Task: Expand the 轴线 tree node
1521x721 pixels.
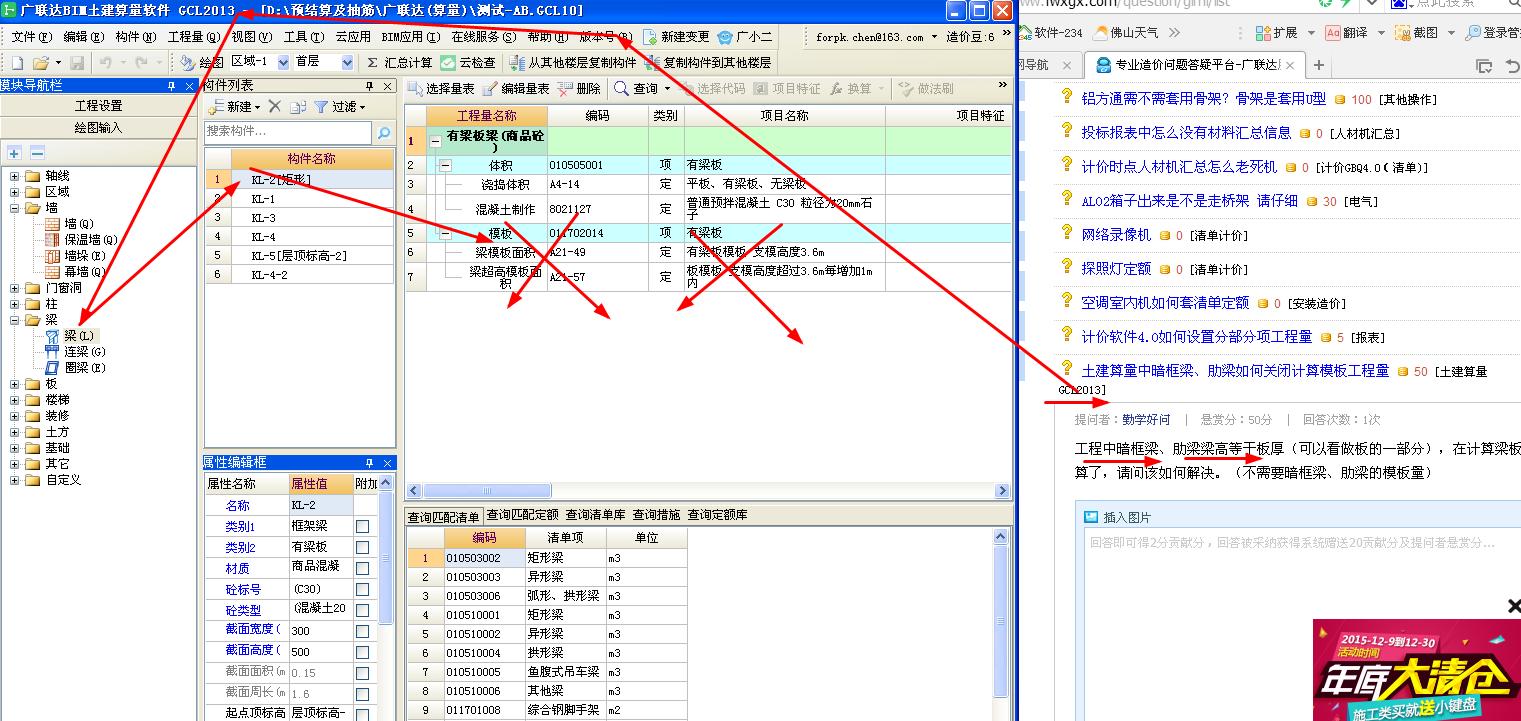Action: [x=16, y=176]
